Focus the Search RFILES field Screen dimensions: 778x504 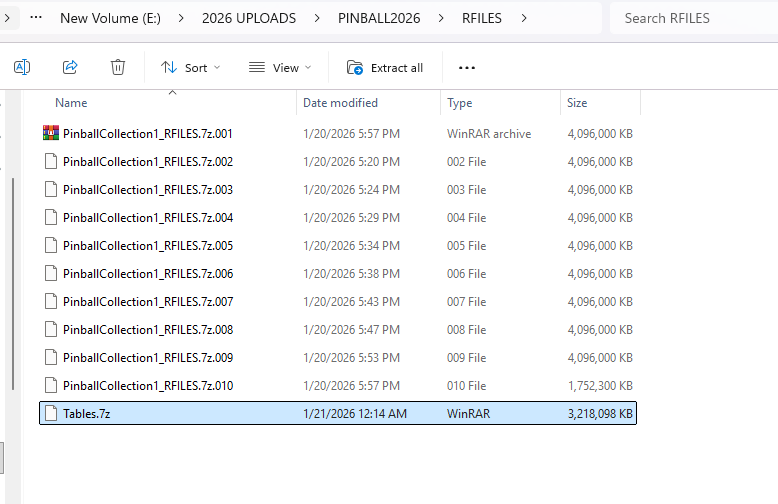pos(694,18)
